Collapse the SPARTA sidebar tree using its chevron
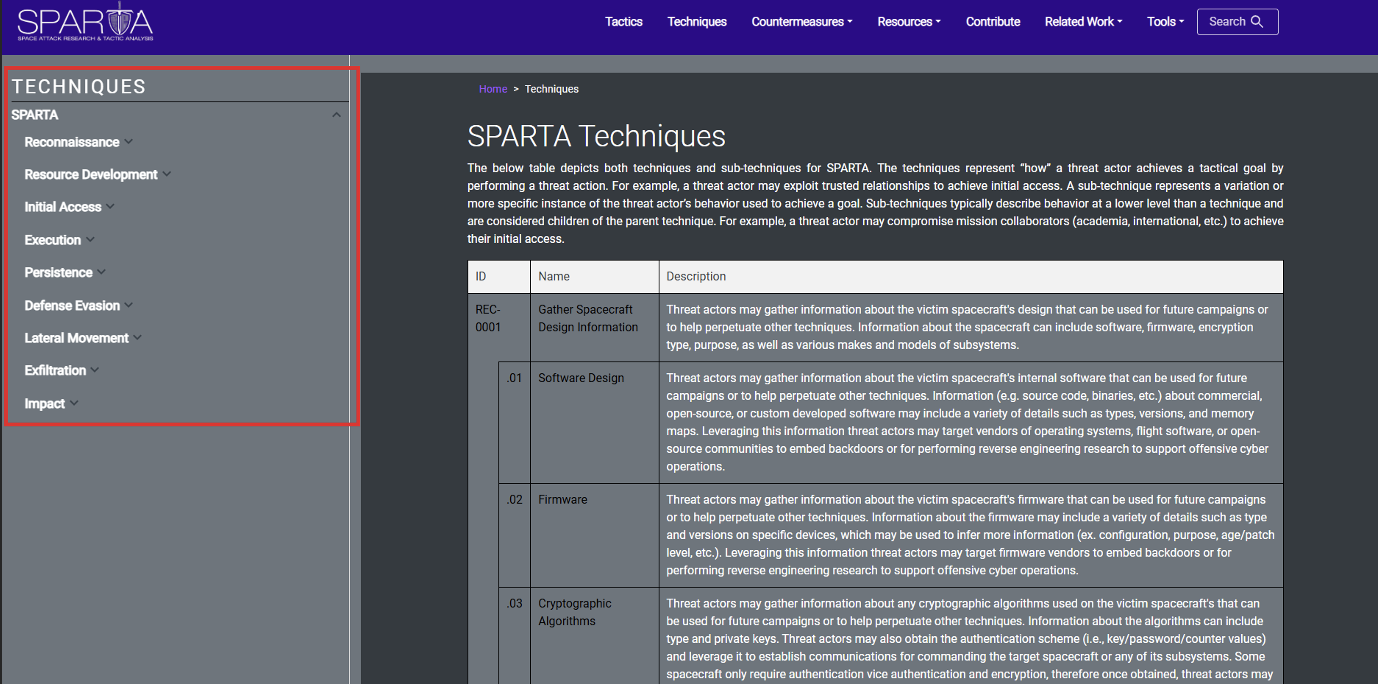 coord(336,115)
